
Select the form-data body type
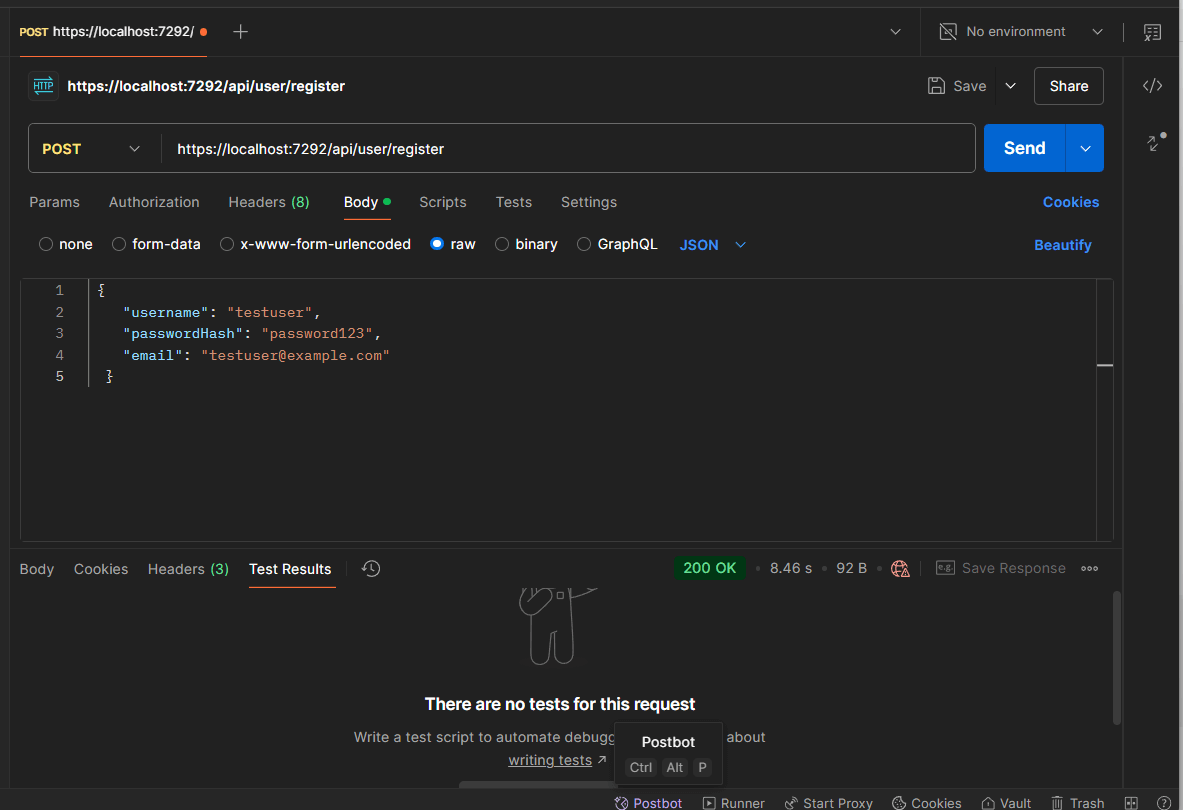coord(156,244)
